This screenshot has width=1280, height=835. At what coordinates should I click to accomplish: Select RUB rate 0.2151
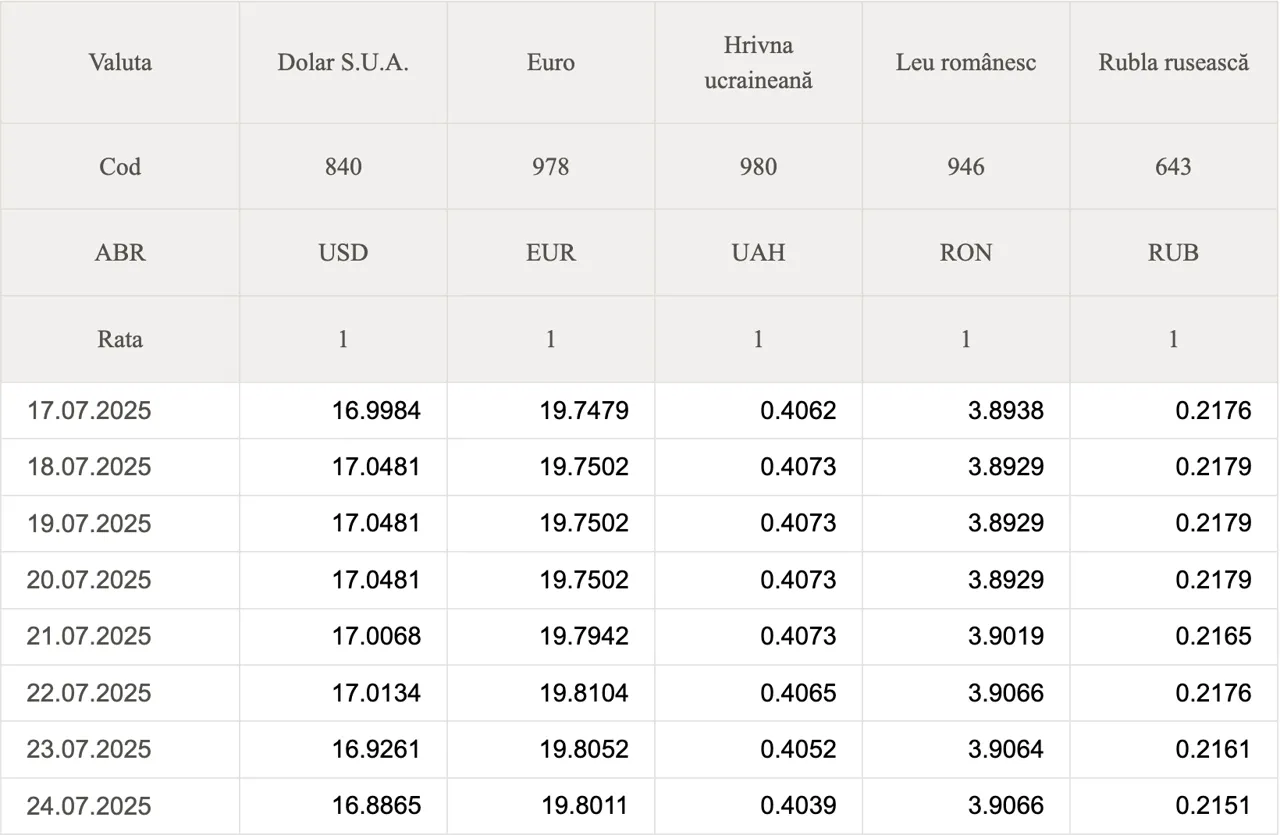tap(1213, 805)
